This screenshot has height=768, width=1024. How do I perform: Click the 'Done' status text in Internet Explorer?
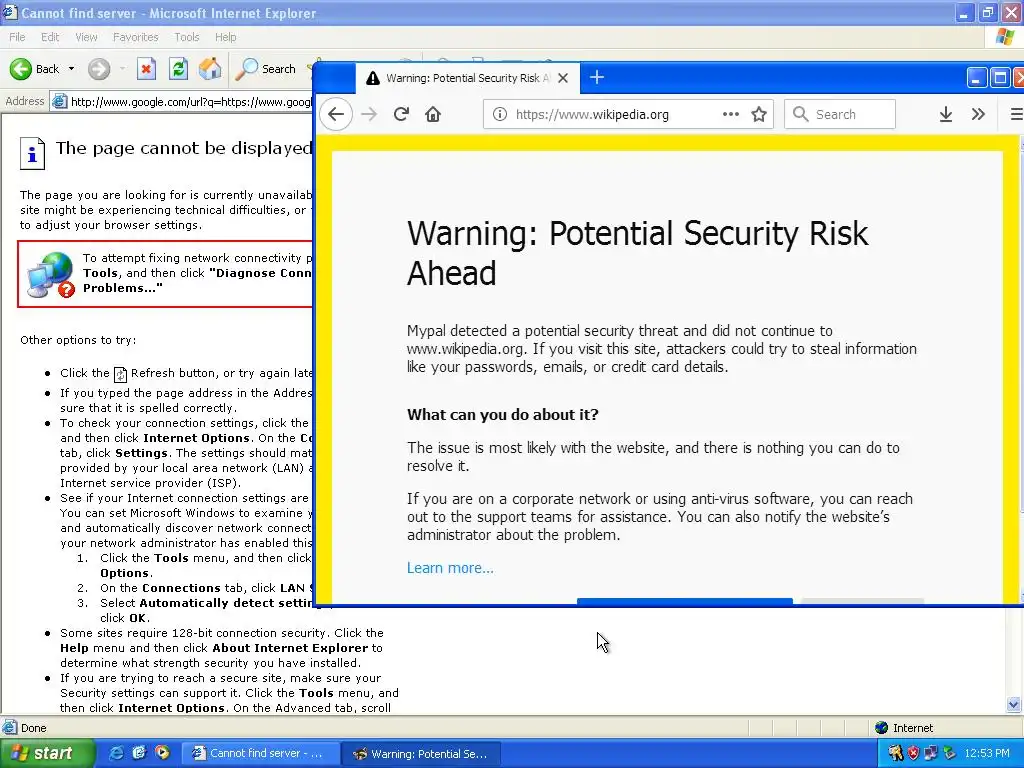tap(33, 728)
